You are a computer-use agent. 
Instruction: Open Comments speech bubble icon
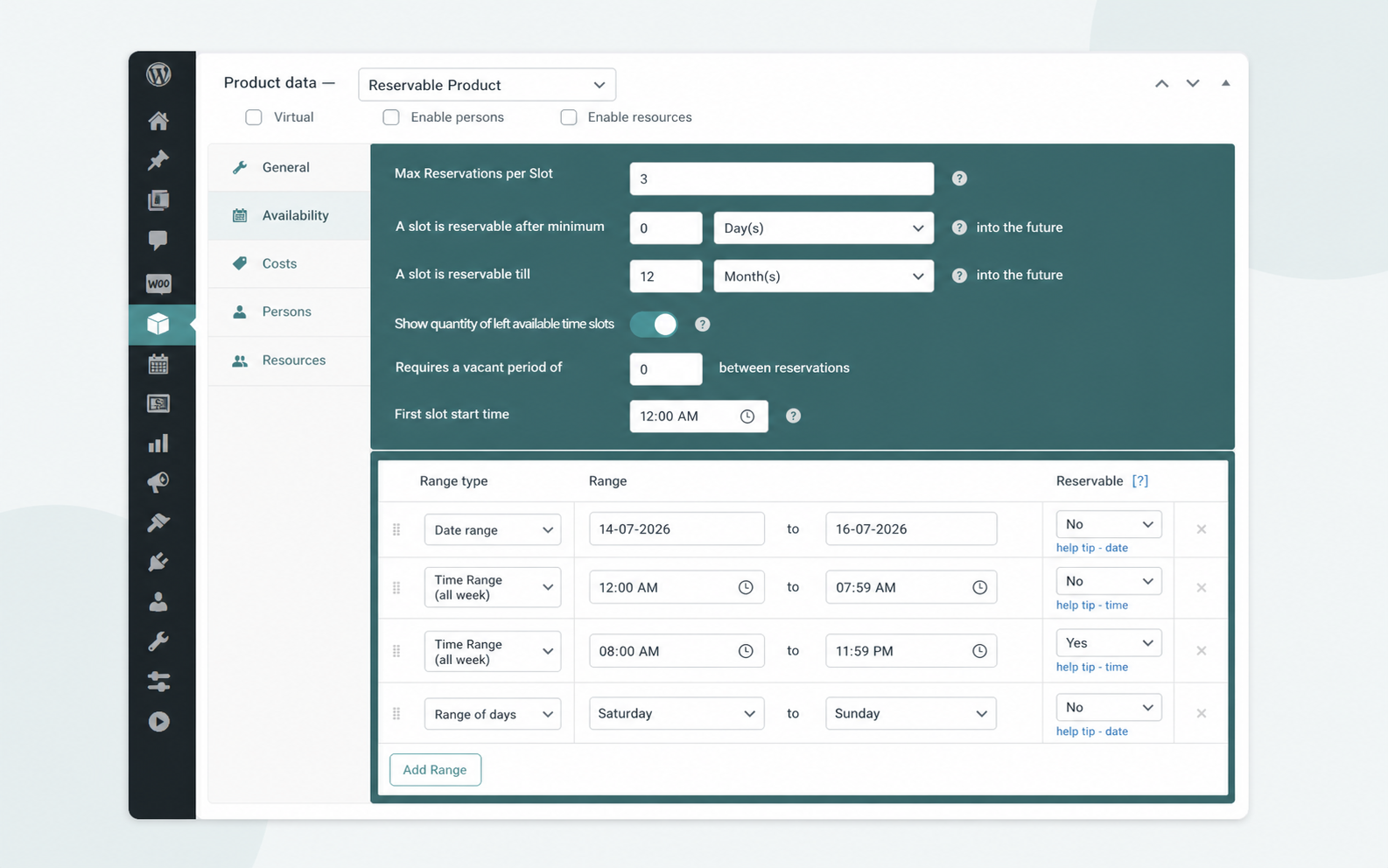click(x=158, y=240)
